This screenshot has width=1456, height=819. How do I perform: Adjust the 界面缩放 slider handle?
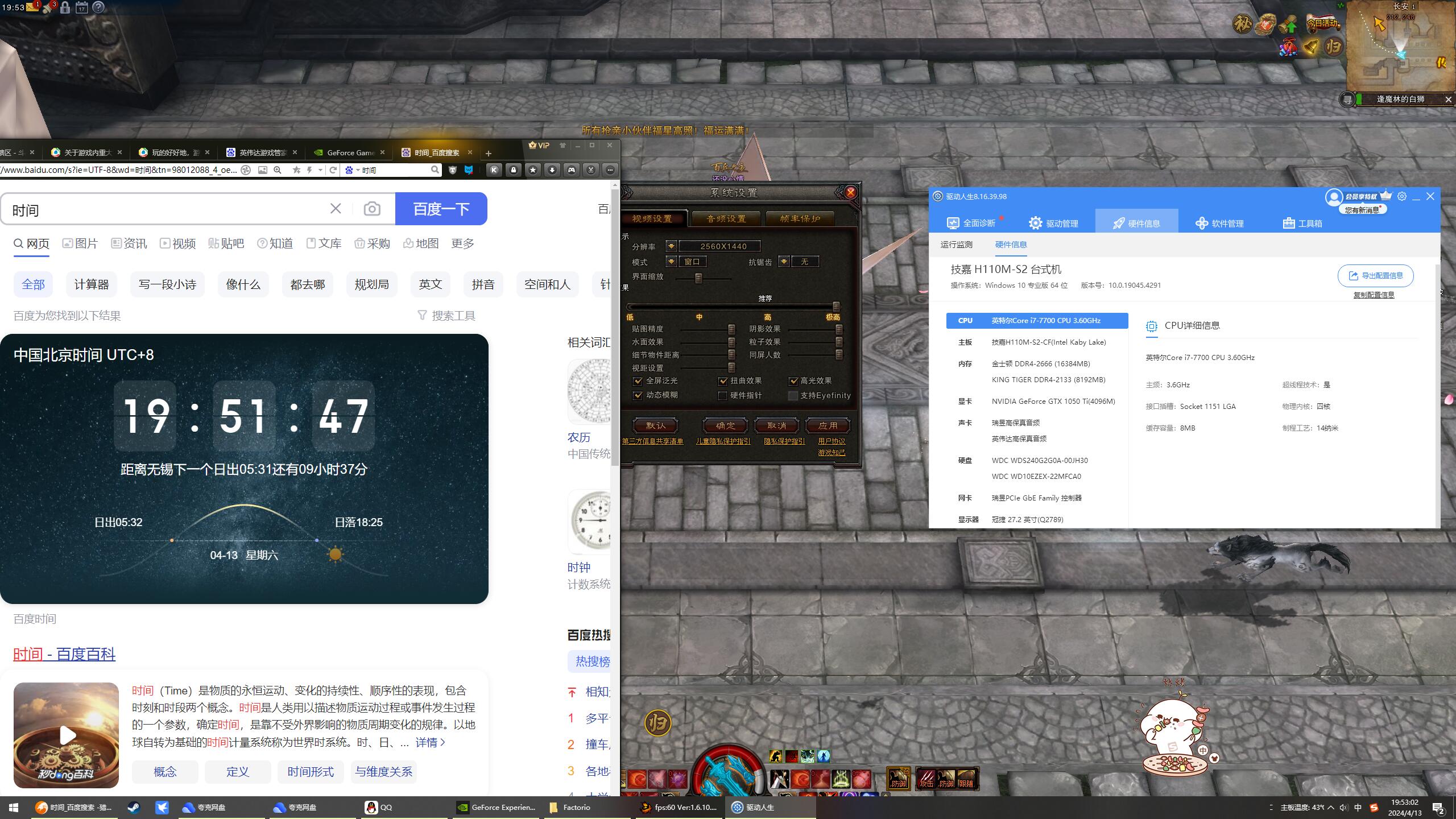[x=698, y=278]
